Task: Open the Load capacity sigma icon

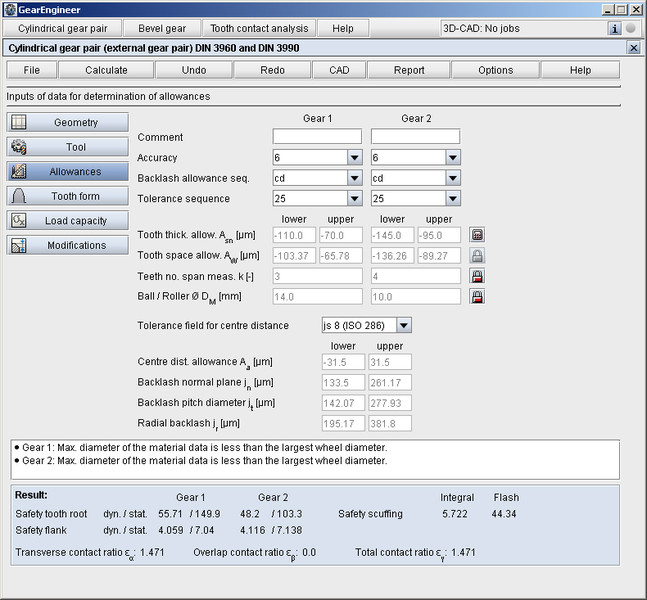Action: 19,221
